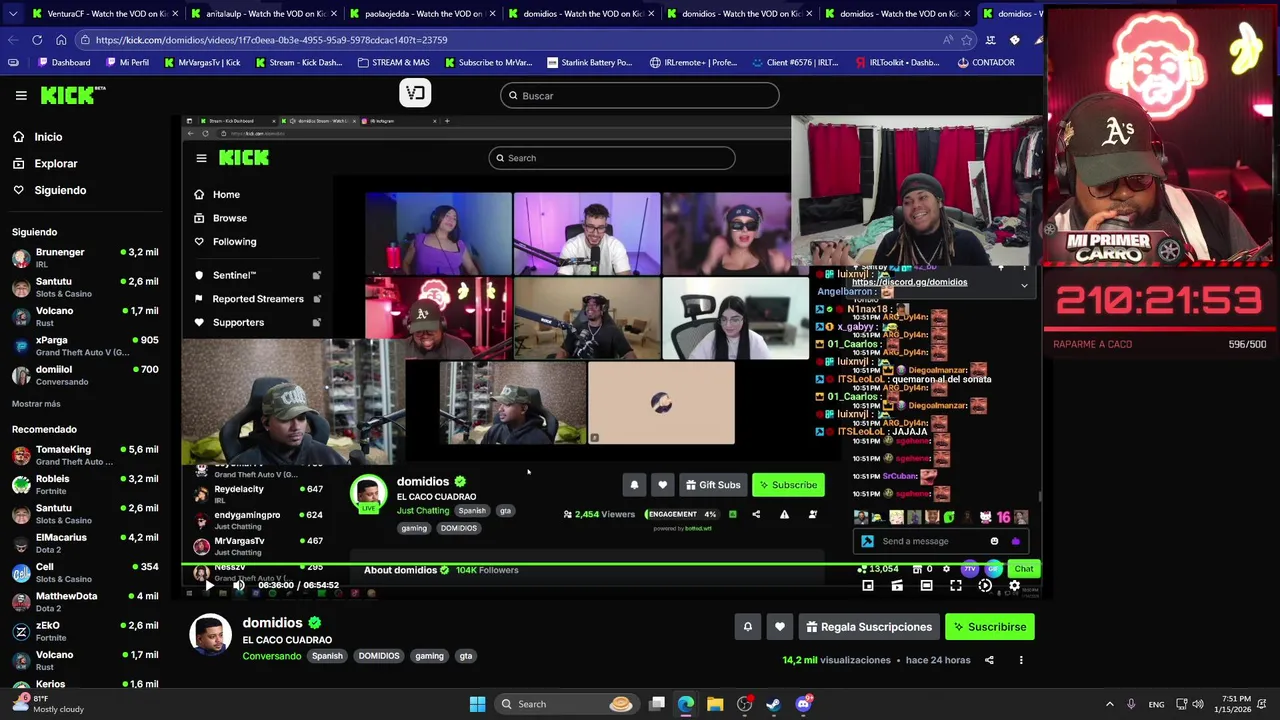
Task: Open the Starlink Battery bookmark
Action: coord(588,62)
